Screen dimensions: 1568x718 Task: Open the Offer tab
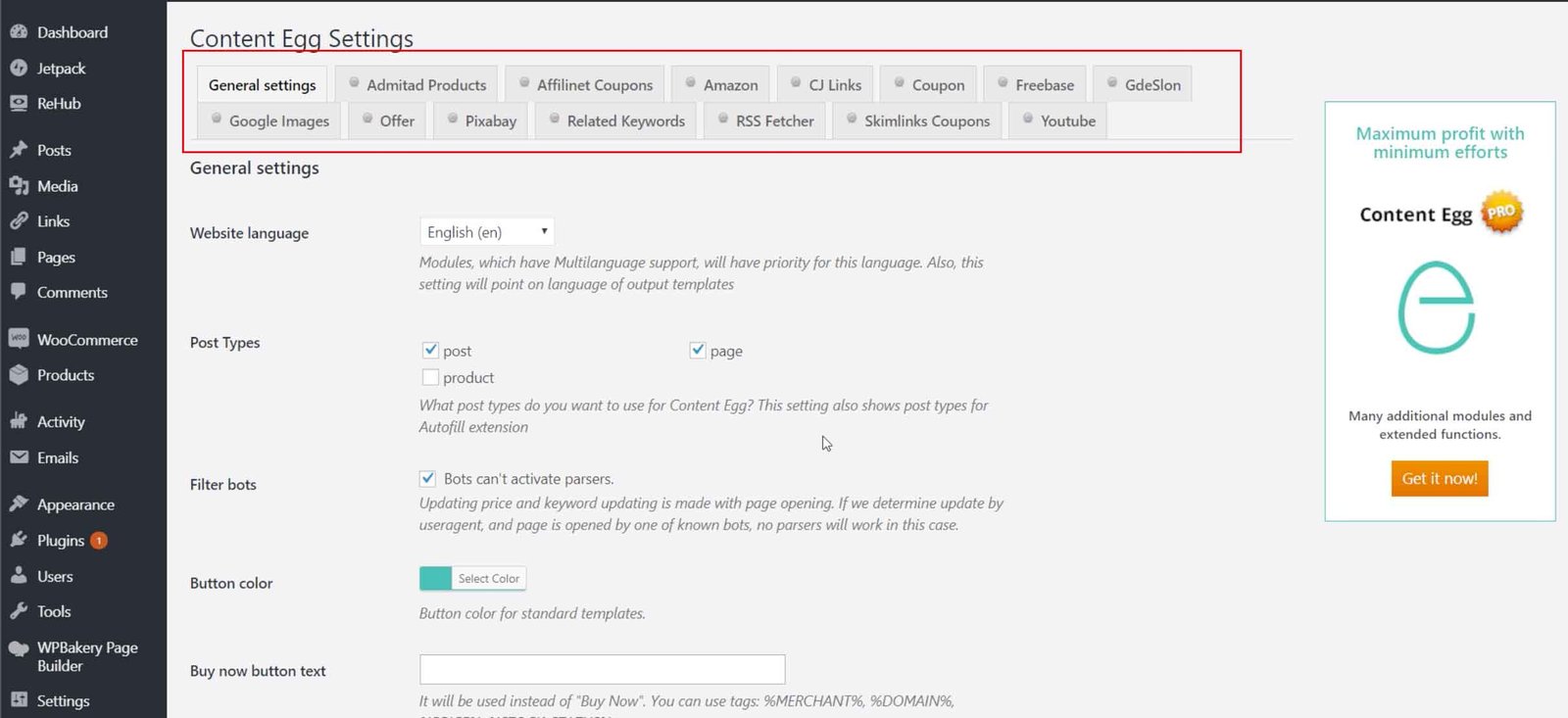tap(387, 120)
